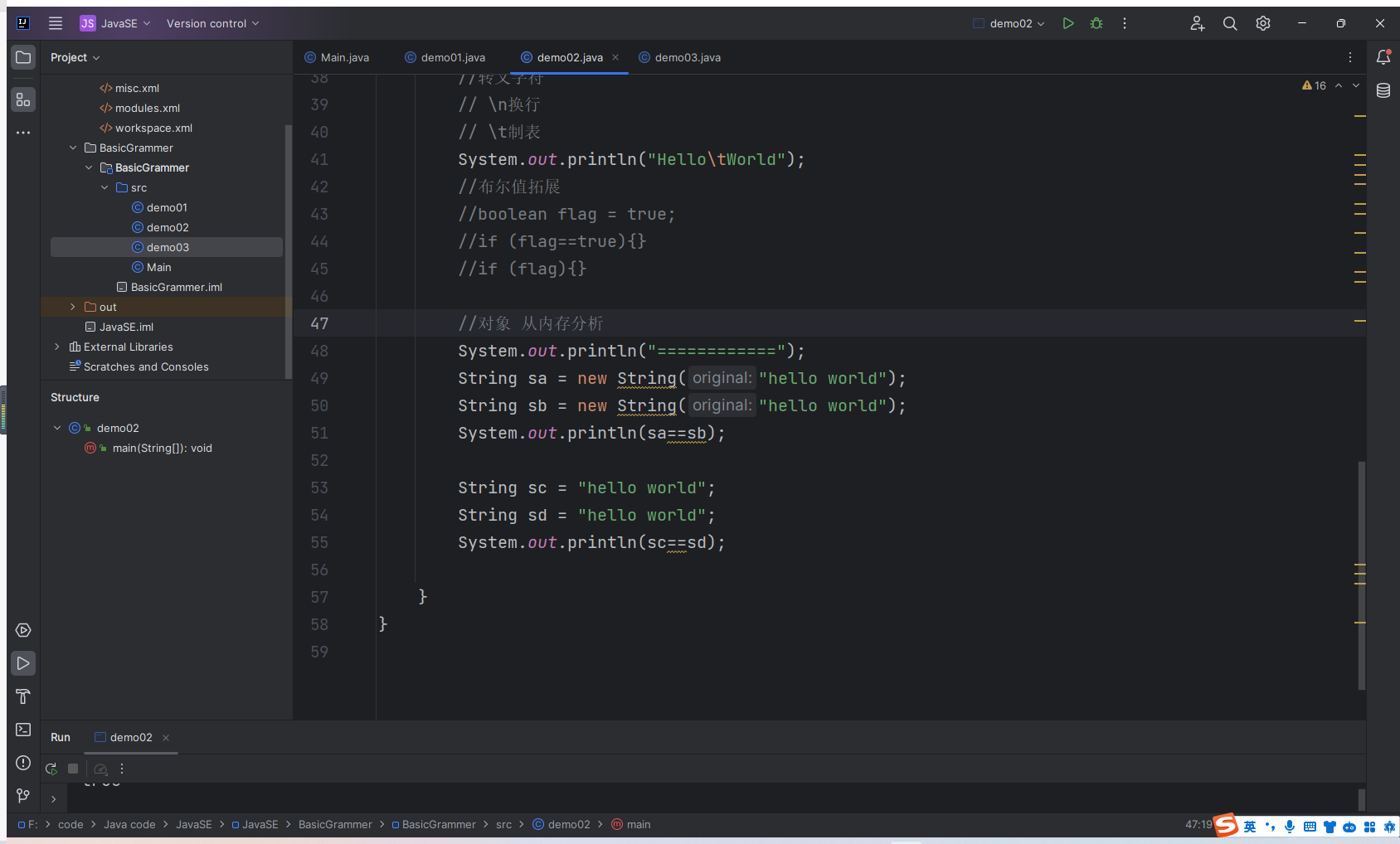
Task: Switch to the Main.java tab
Action: (x=337, y=57)
